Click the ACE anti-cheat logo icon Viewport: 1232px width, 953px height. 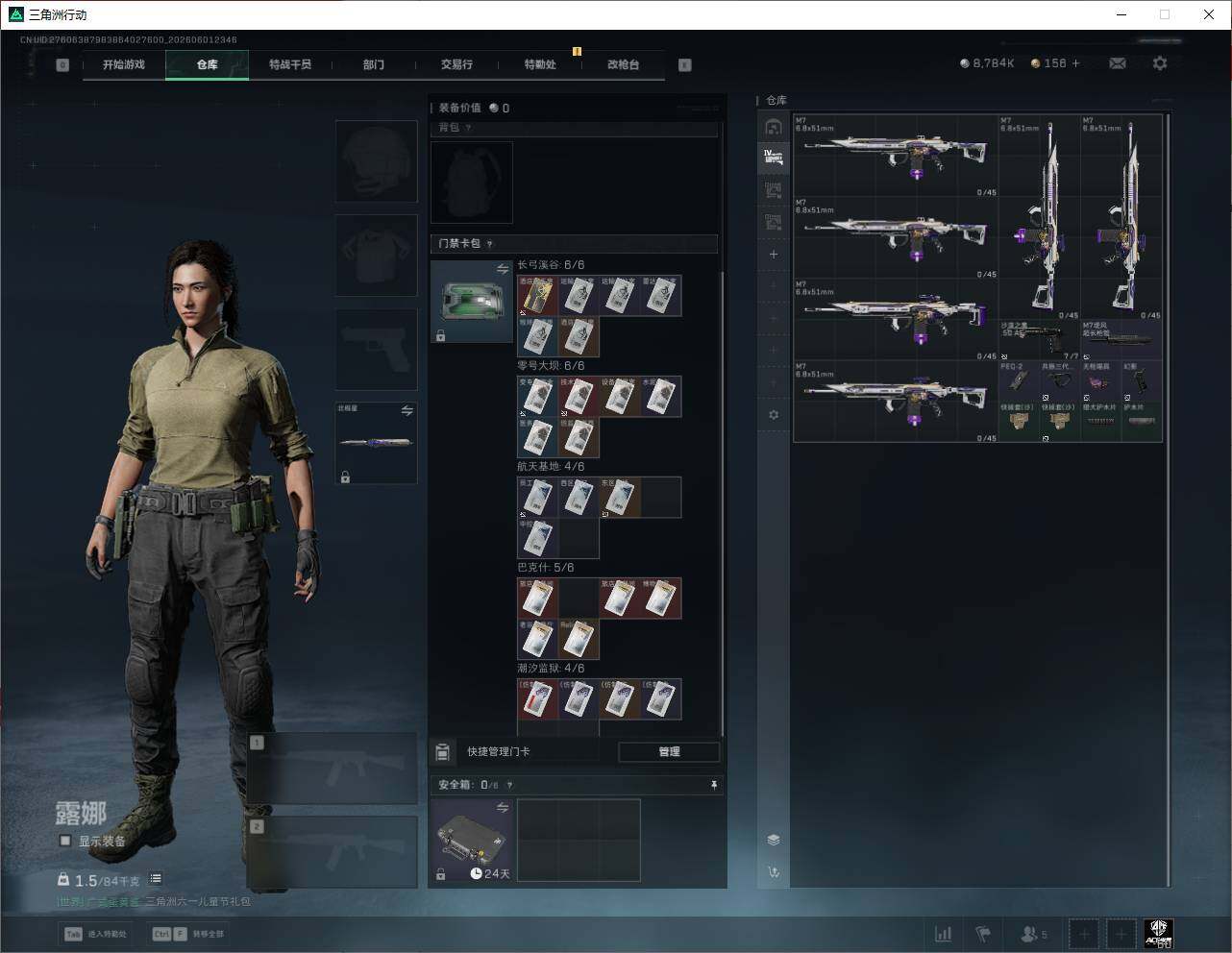click(x=1158, y=933)
